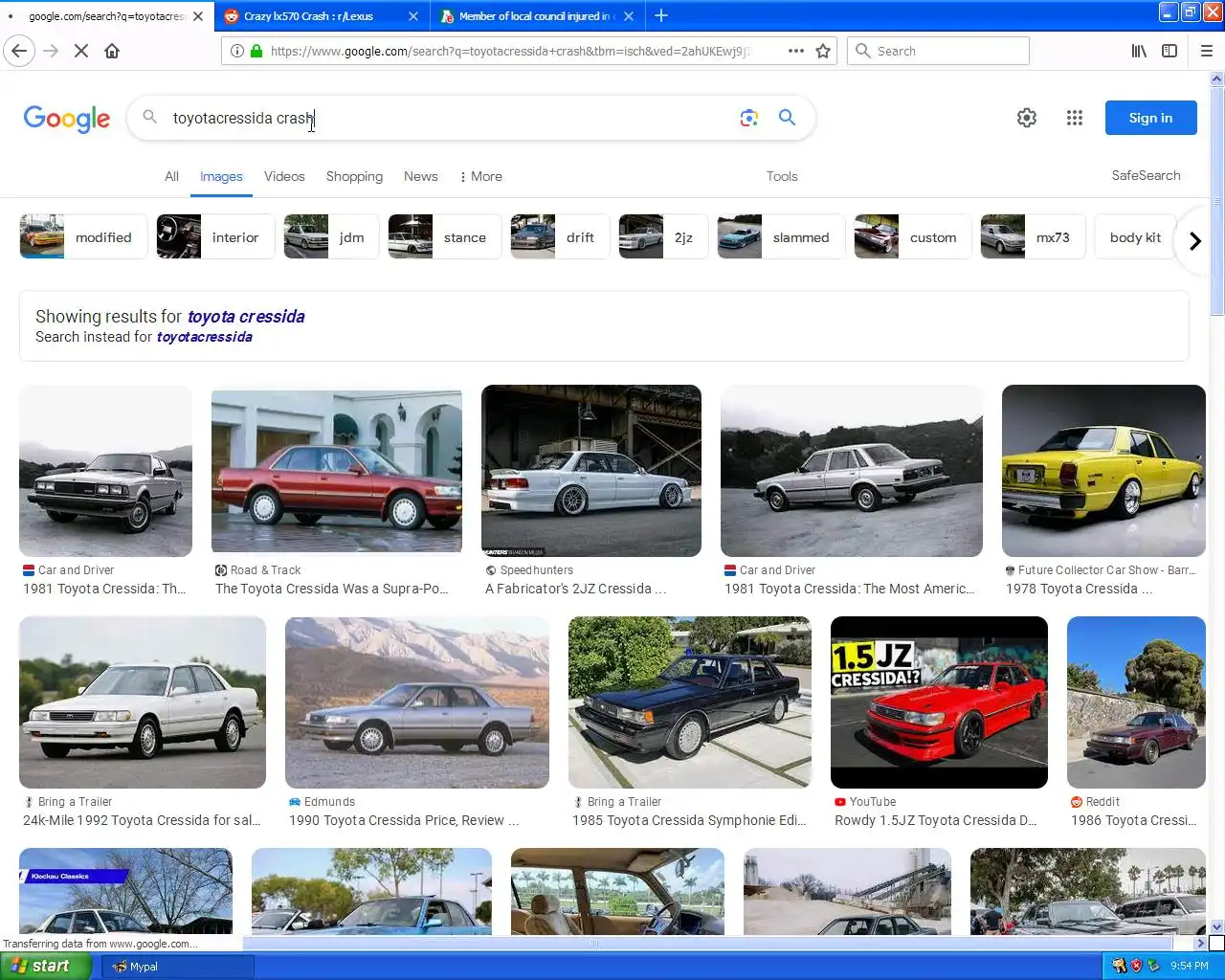Click the Sign in button
The width and height of the screenshot is (1225, 980).
[1150, 118]
